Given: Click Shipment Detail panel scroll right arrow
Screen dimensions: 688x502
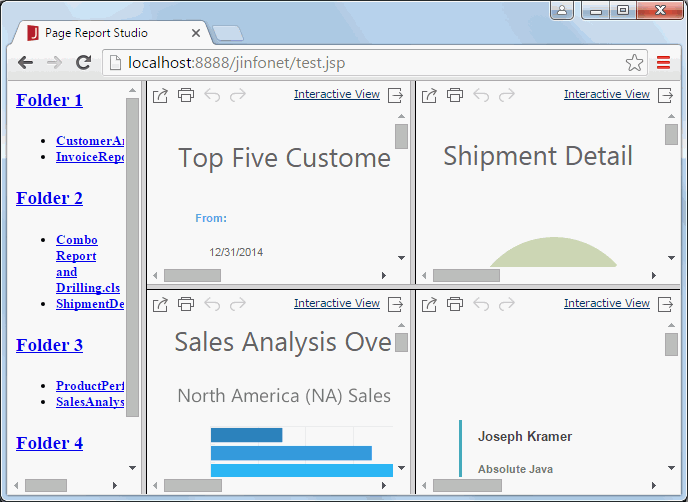Looking at the screenshot, I should click(x=654, y=276).
